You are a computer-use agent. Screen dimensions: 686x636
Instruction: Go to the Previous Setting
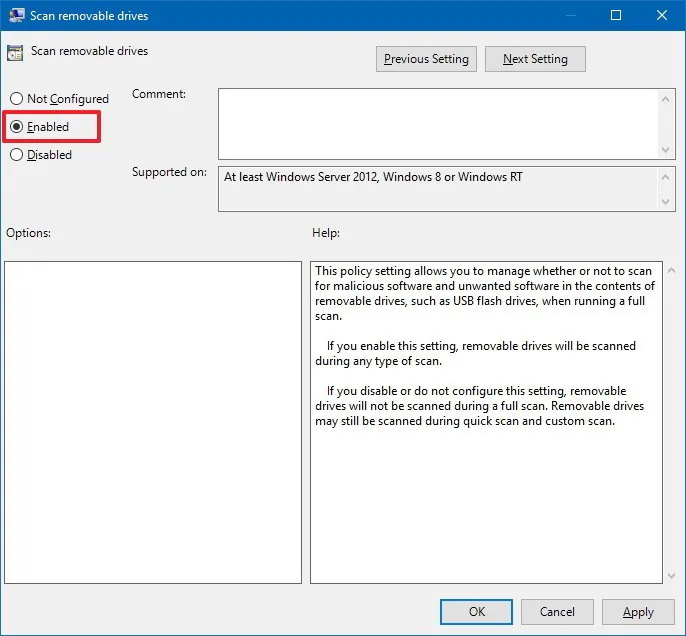[426, 59]
